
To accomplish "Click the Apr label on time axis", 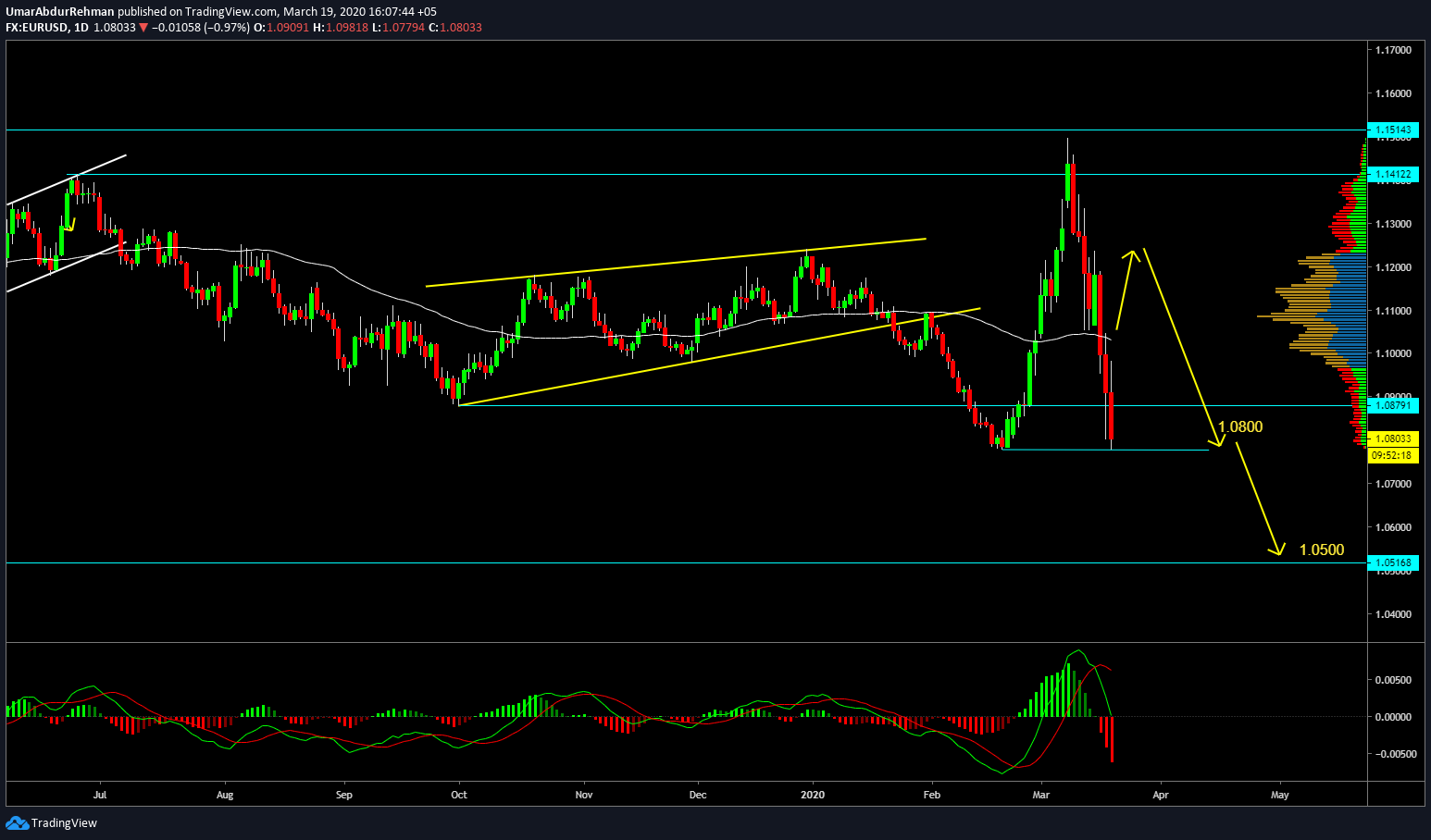I will click(1161, 795).
